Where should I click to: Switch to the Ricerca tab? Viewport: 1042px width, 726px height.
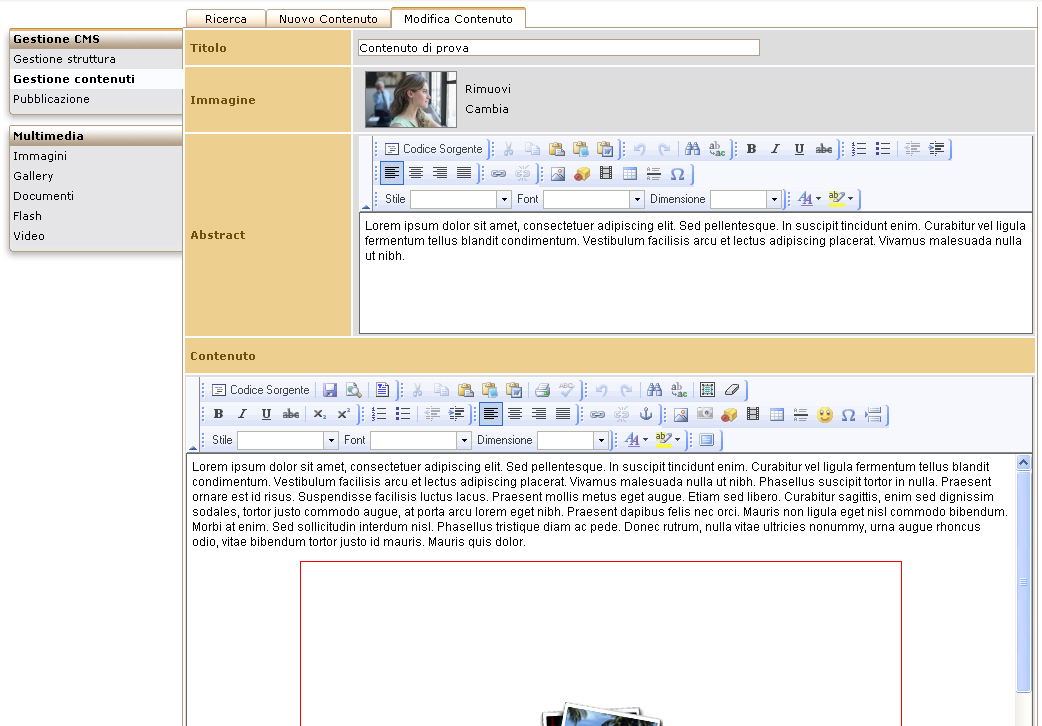(x=226, y=19)
